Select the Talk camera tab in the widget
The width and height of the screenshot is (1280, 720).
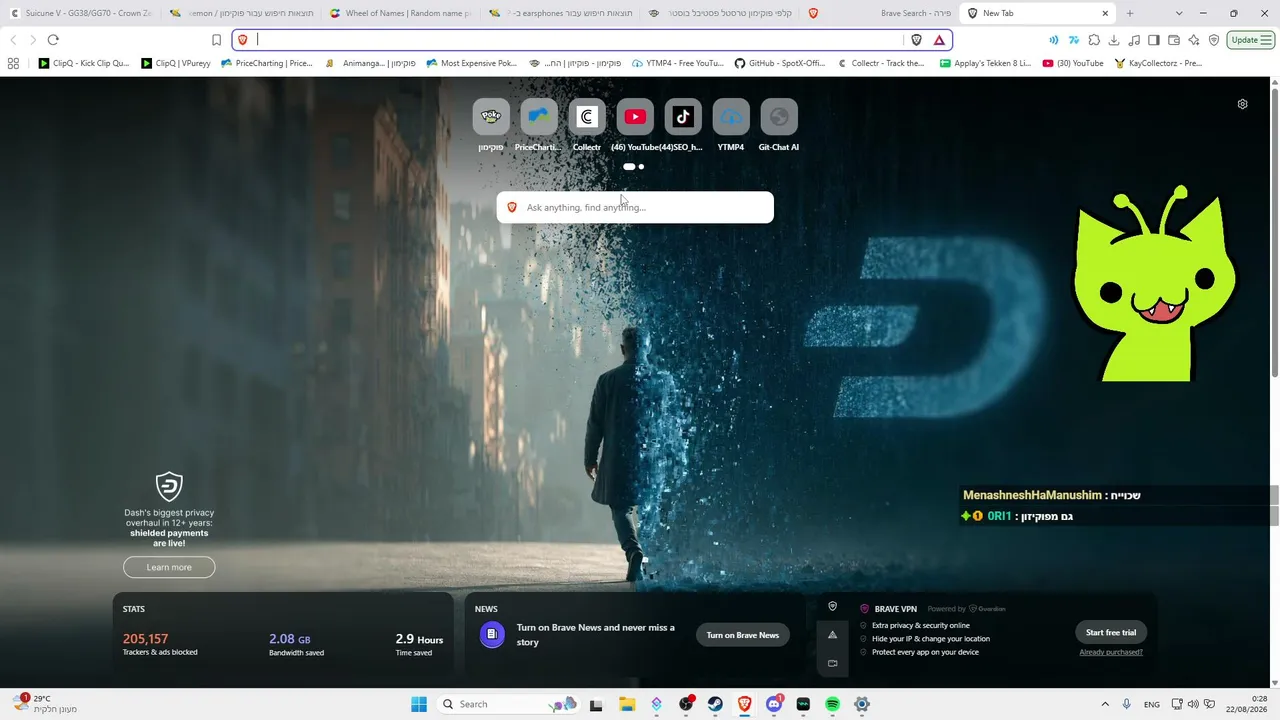click(x=832, y=663)
